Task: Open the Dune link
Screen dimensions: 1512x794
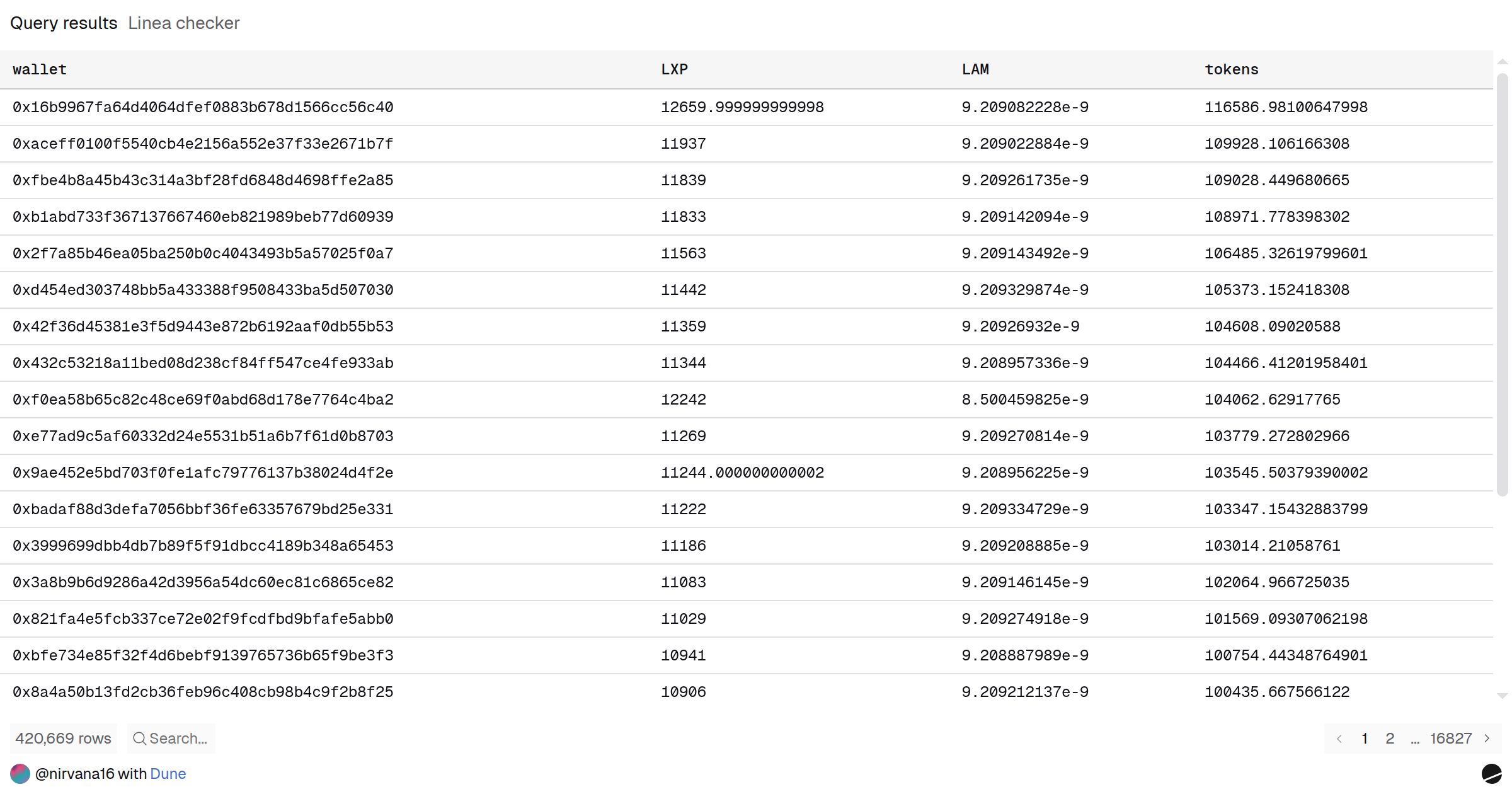Action: [168, 774]
